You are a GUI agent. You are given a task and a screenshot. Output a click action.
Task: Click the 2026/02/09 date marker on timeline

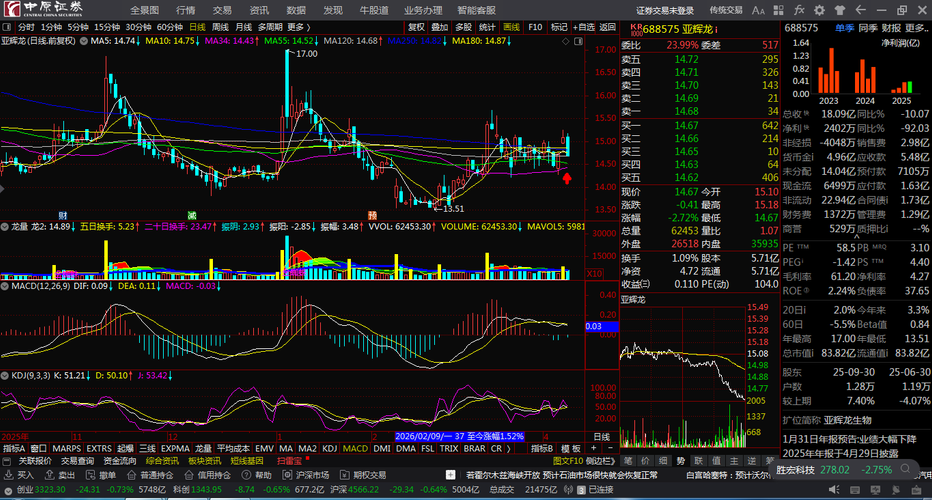tap(459, 436)
